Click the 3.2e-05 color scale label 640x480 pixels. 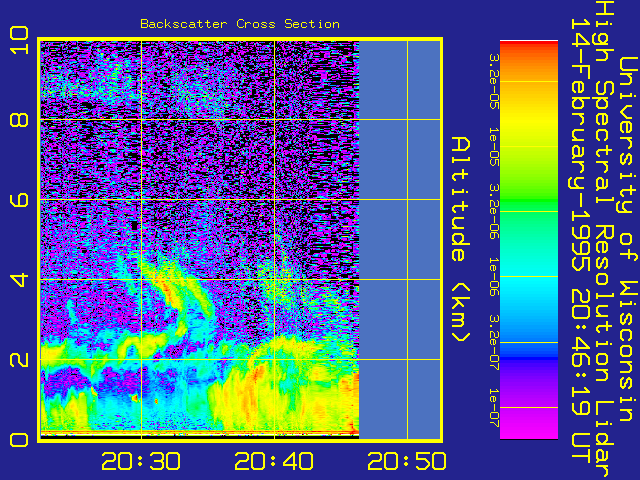coord(494,81)
